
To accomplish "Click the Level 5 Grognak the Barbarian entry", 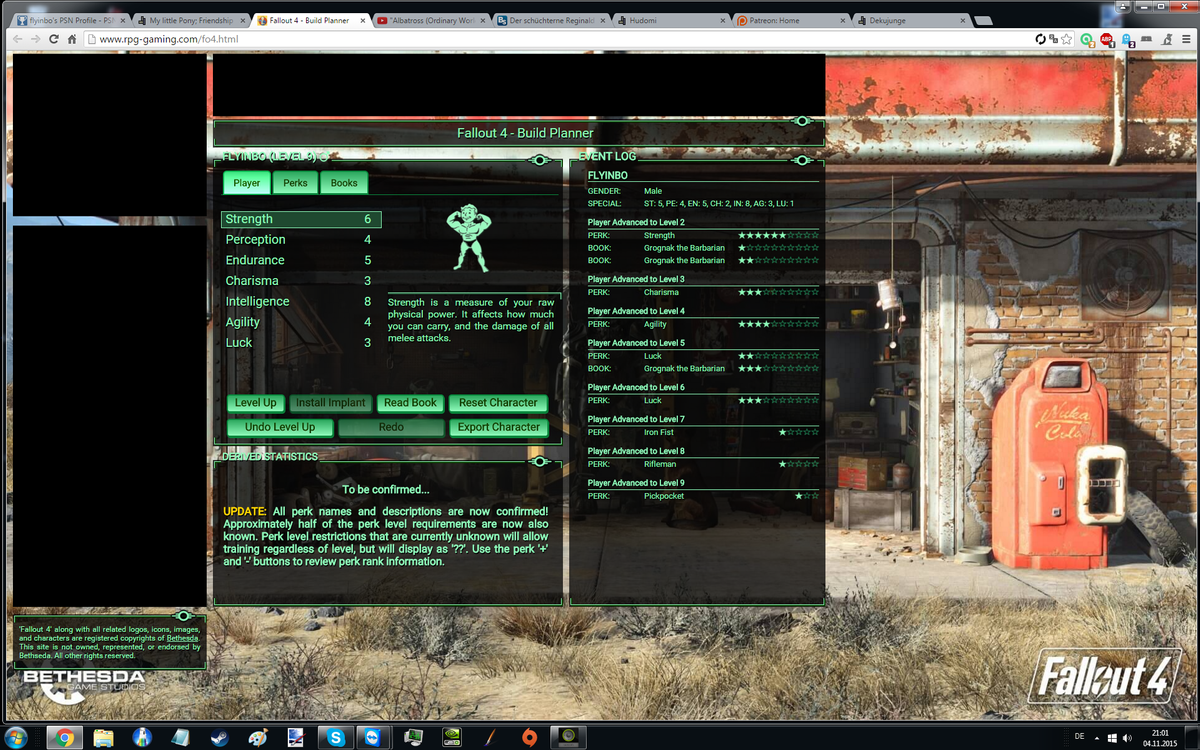I will (703, 368).
